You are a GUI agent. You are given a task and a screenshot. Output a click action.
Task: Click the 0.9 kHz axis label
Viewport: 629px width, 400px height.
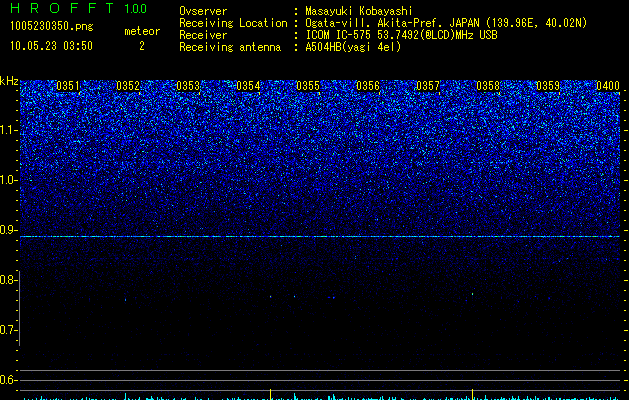(x=9, y=230)
